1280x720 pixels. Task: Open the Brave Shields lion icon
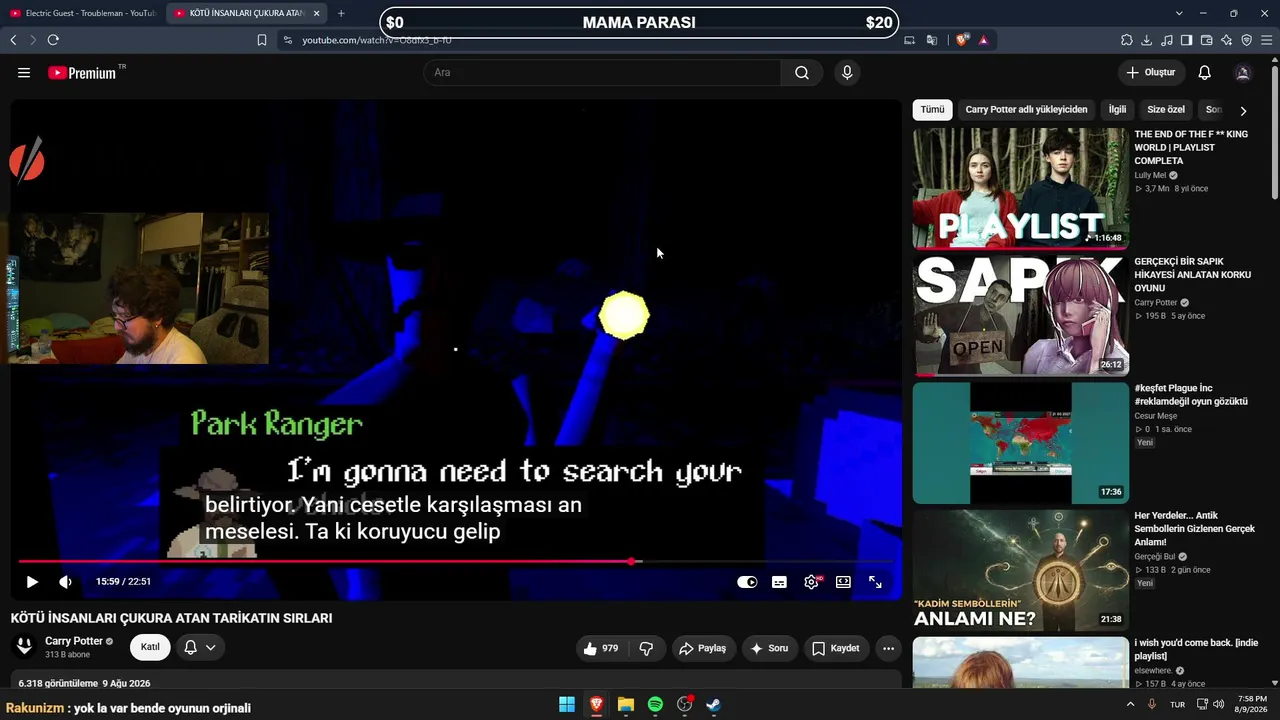pos(962,40)
